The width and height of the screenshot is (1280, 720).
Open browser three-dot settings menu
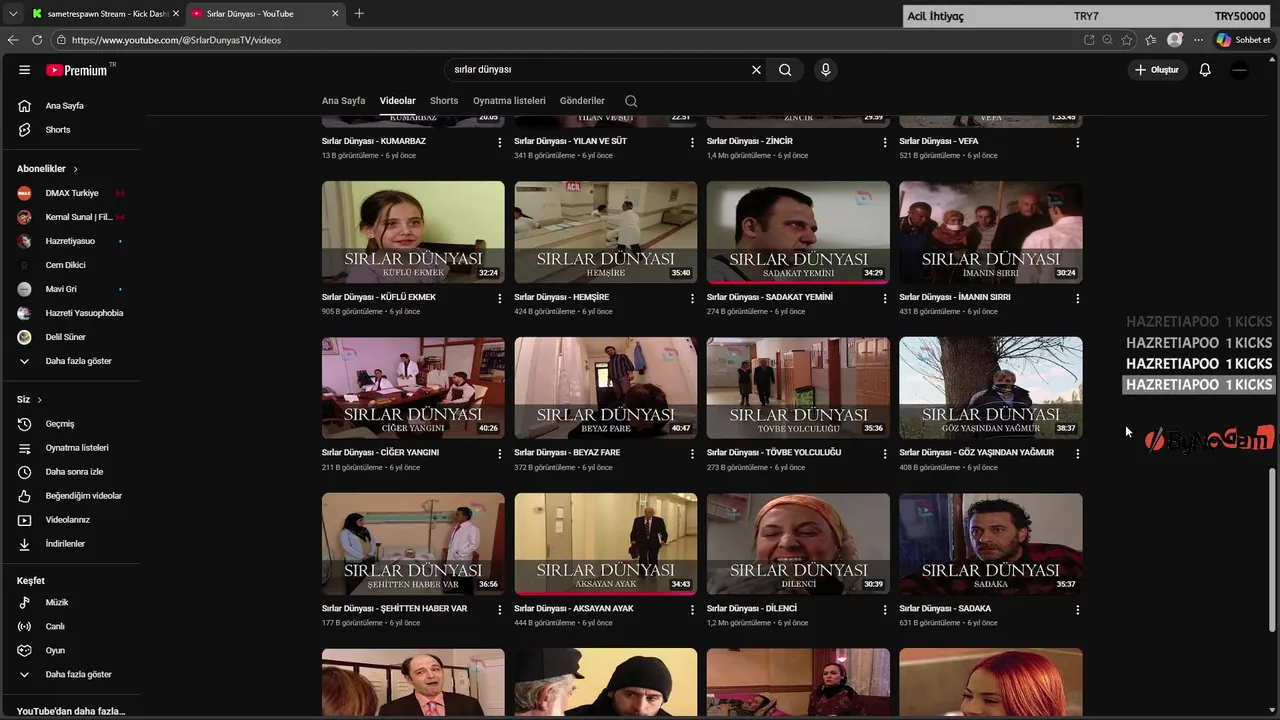click(x=1198, y=40)
